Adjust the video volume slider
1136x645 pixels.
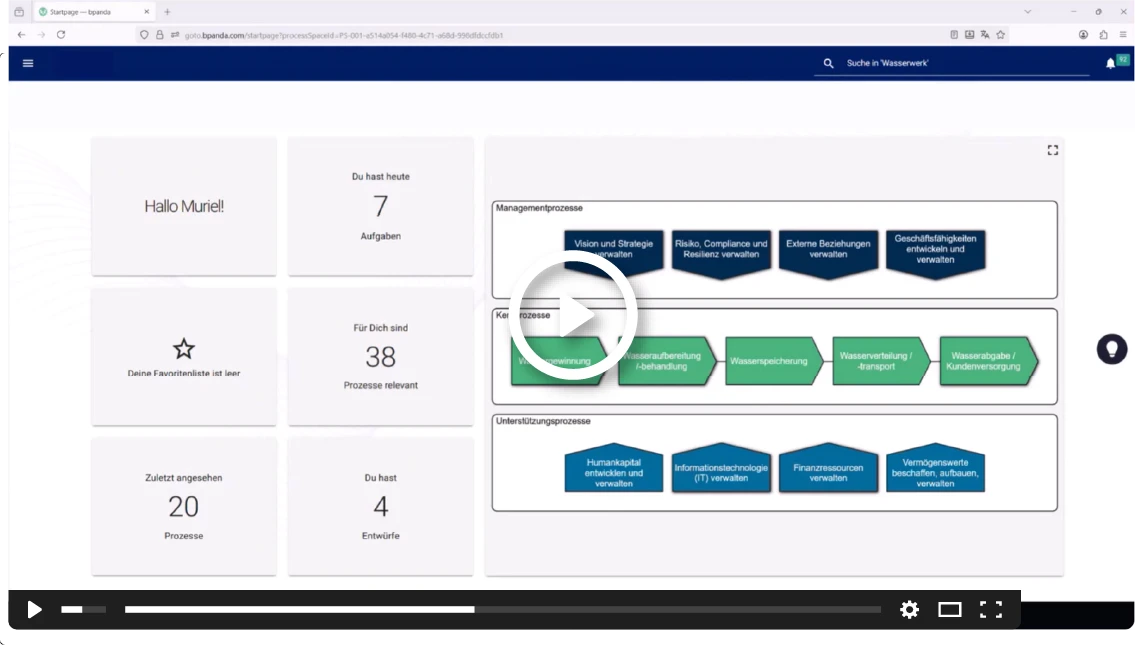coord(83,609)
